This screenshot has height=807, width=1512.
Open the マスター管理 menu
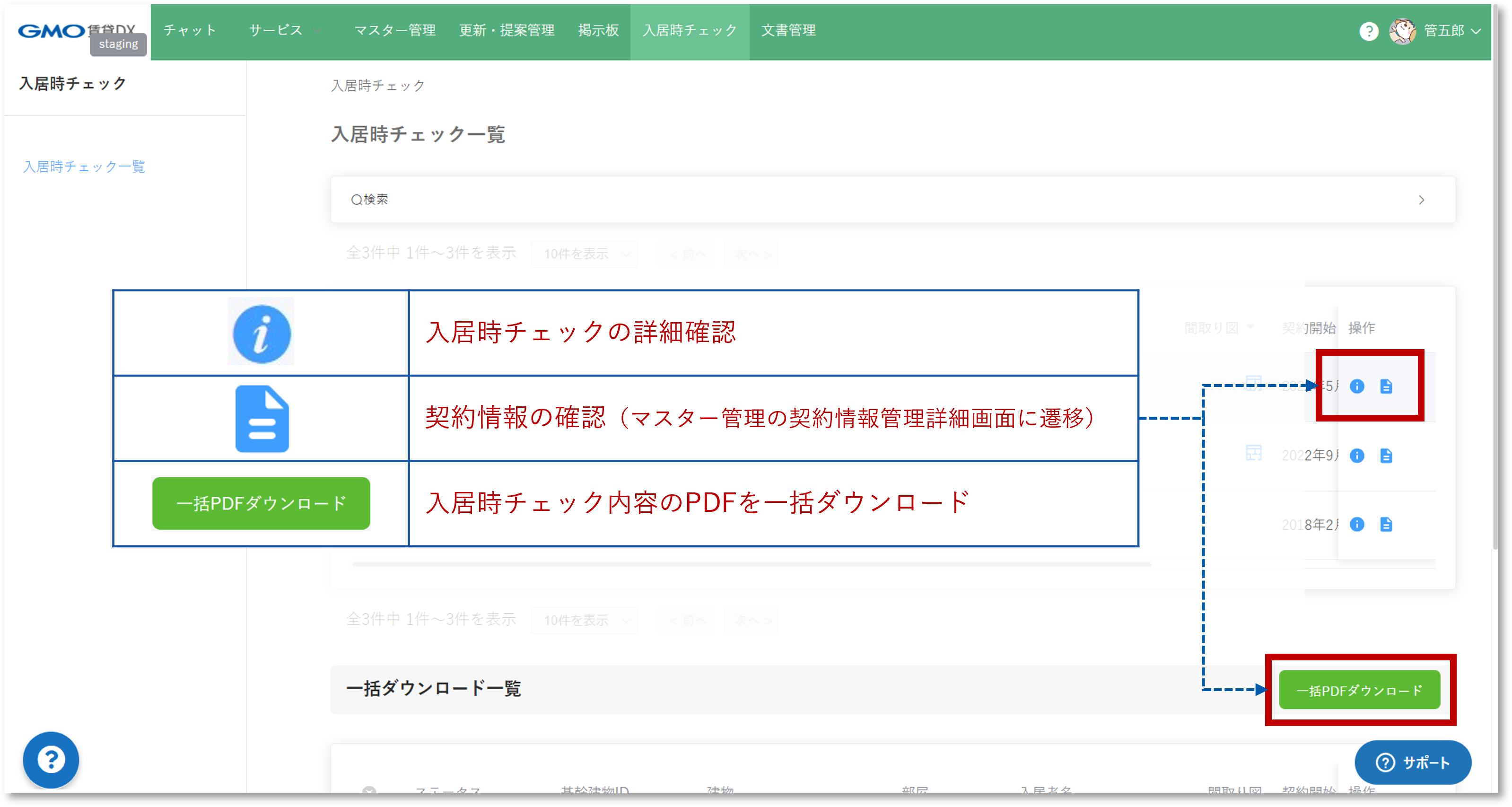[394, 31]
